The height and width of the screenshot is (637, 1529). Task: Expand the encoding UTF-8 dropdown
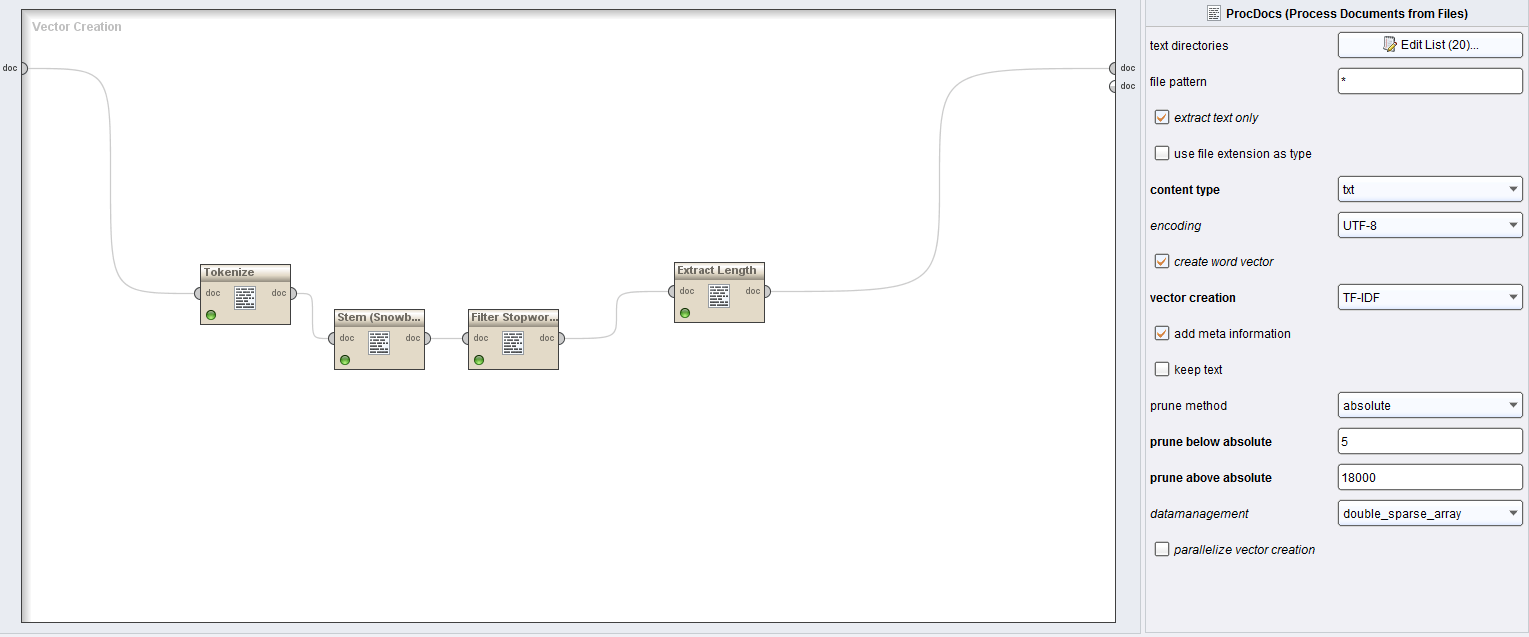tap(1429, 226)
